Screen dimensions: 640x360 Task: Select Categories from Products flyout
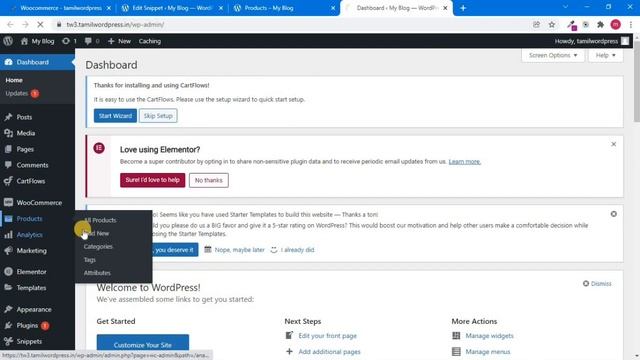(98, 246)
